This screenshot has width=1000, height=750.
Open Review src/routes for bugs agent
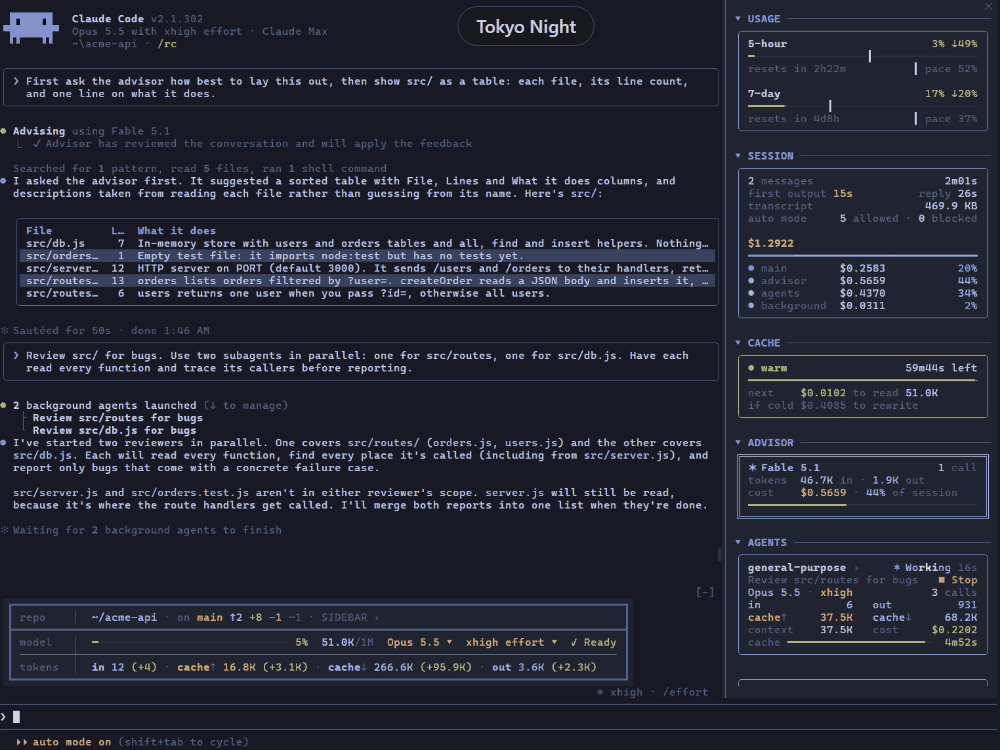point(117,418)
